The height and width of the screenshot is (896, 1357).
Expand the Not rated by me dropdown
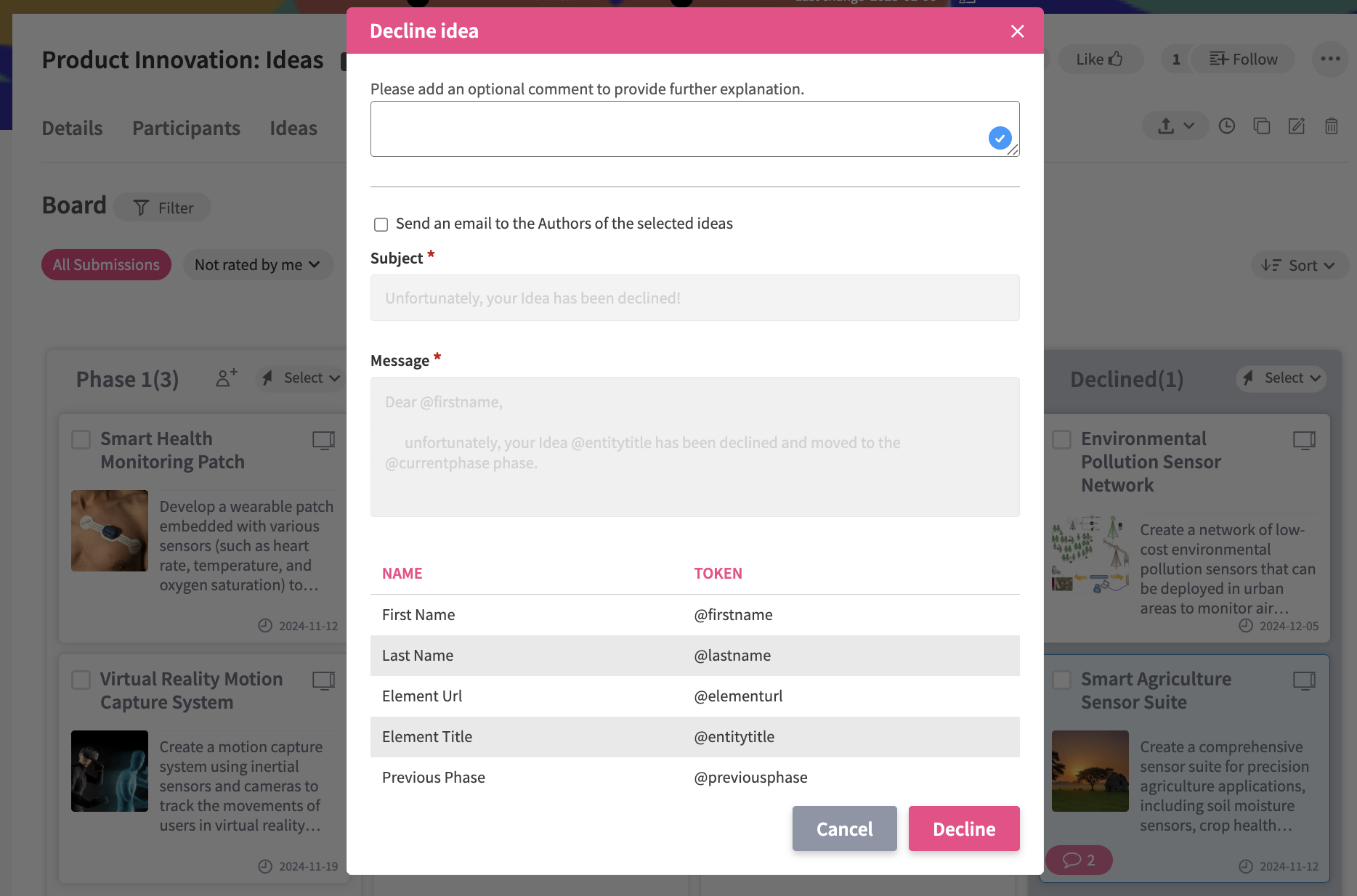tap(257, 265)
